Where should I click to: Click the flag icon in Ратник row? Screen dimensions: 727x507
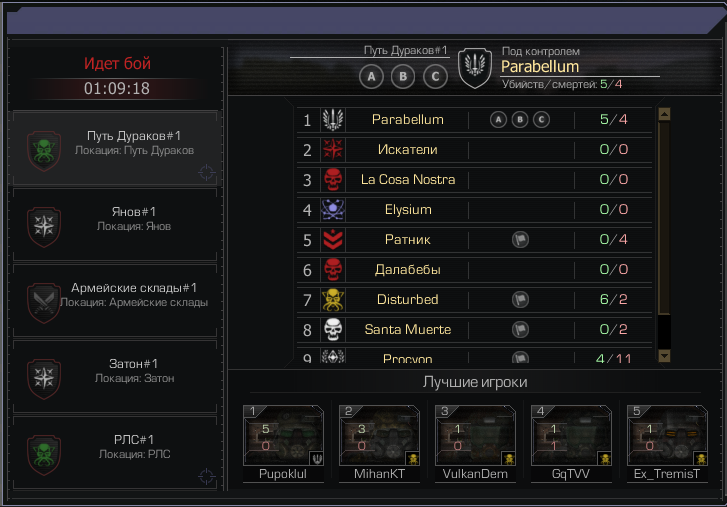pyautogui.click(x=520, y=240)
